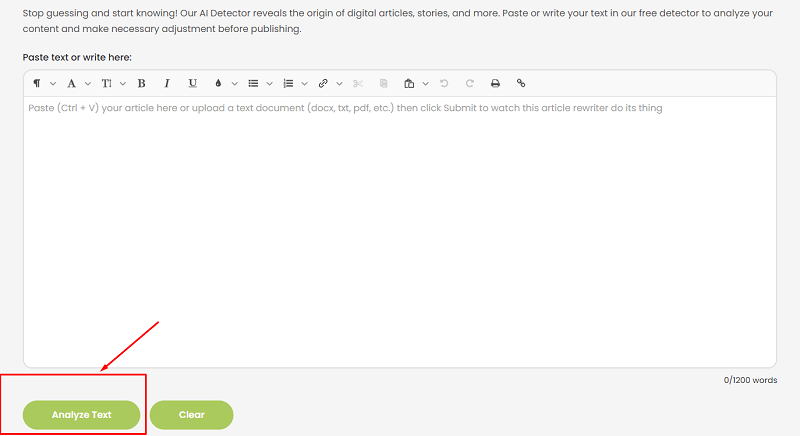
Task: Click the copy icon in toolbar
Action: point(383,83)
